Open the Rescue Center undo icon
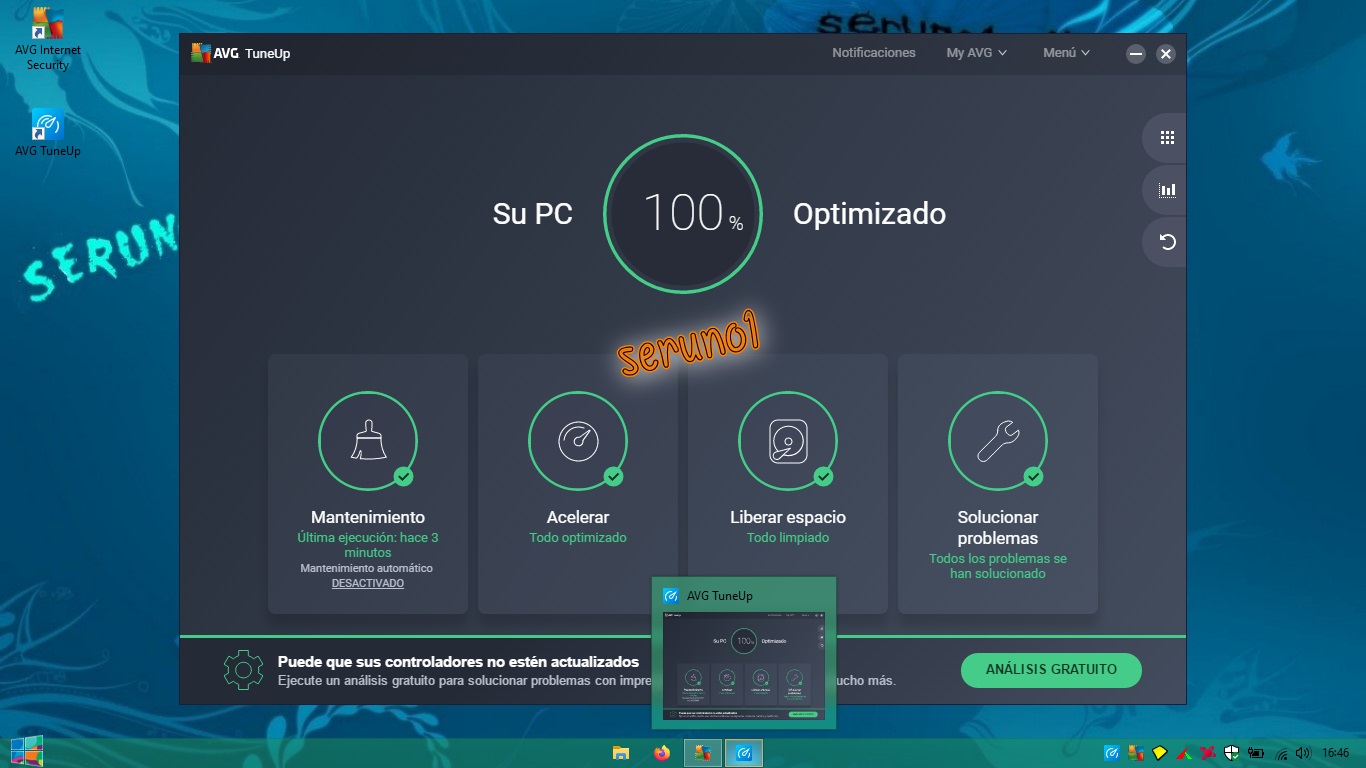 1166,242
